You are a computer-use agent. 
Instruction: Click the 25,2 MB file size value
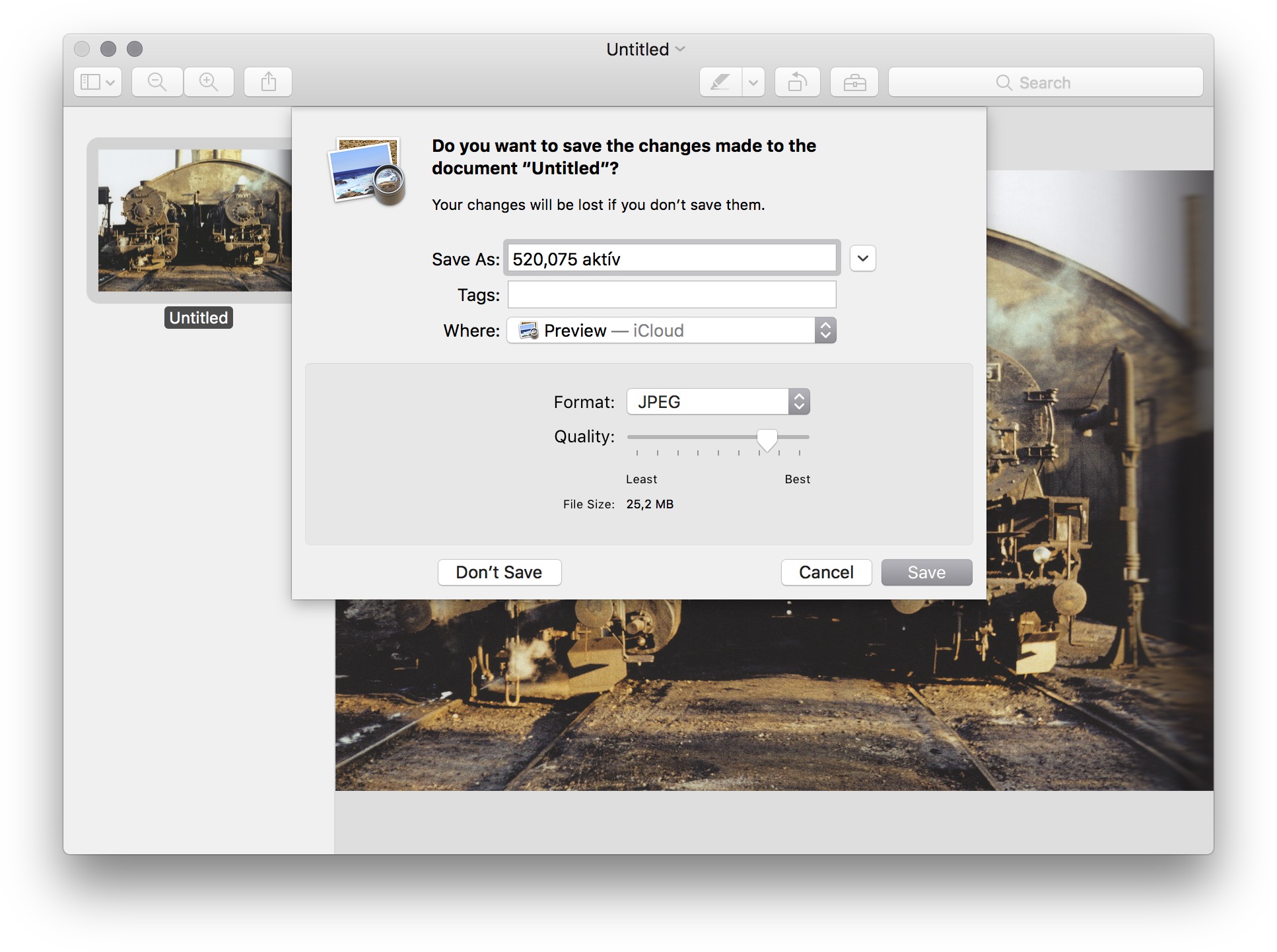[650, 504]
